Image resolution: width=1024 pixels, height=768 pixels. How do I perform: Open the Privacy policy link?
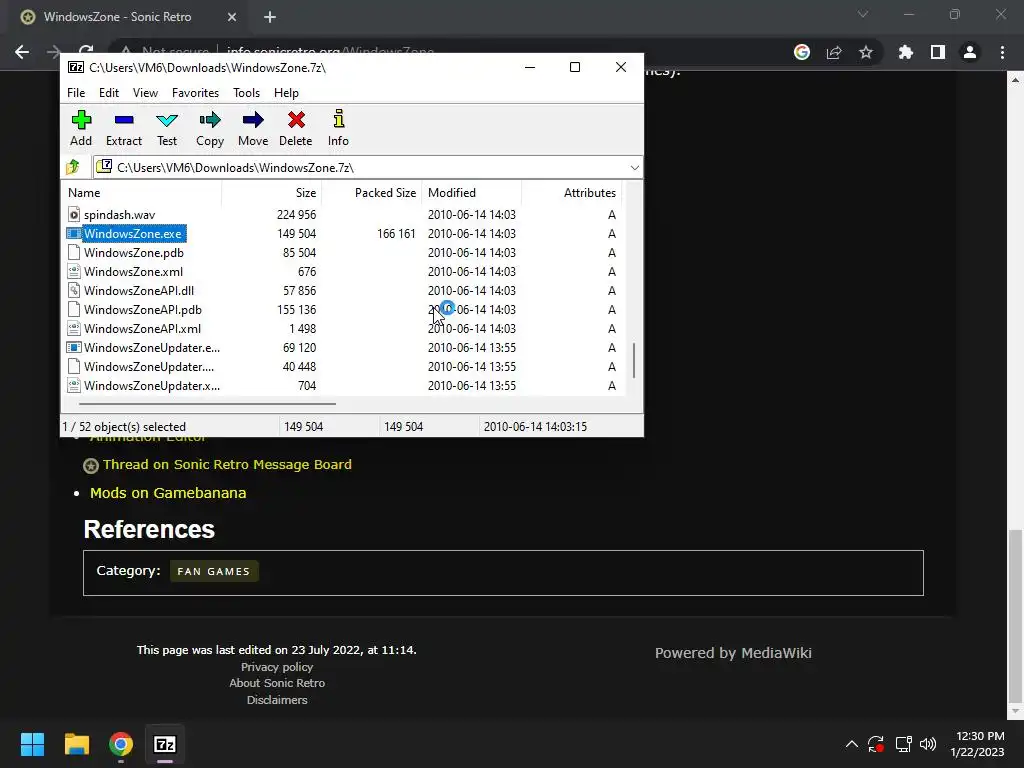[277, 667]
